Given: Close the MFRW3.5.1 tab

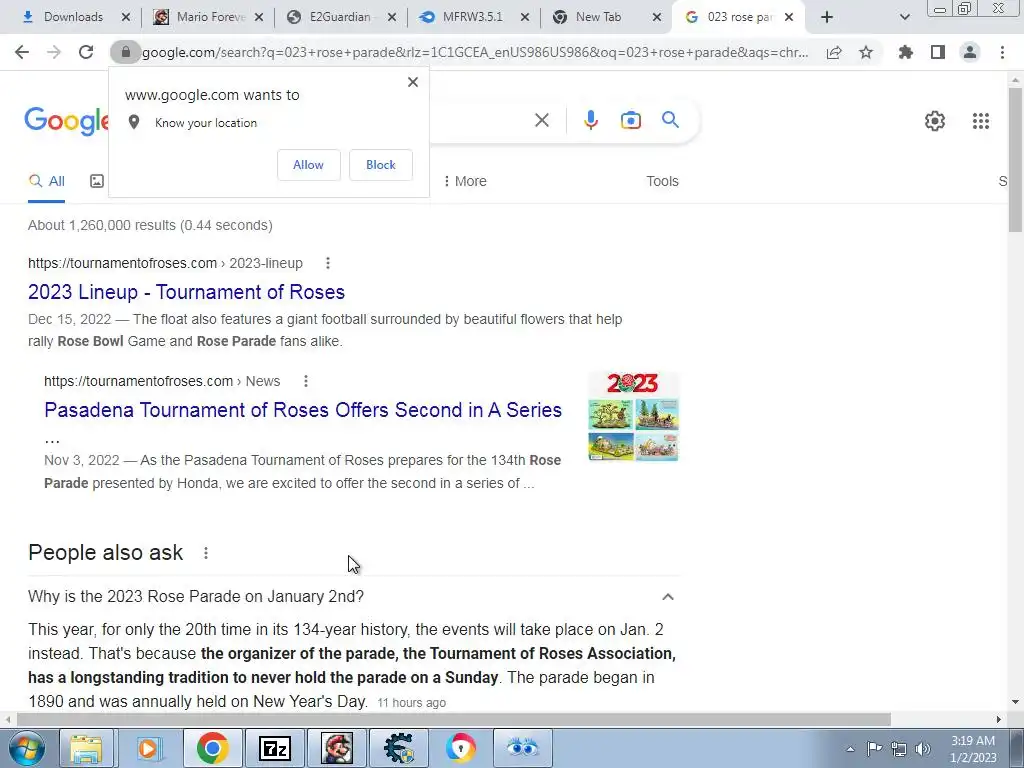Looking at the screenshot, I should pyautogui.click(x=525, y=17).
